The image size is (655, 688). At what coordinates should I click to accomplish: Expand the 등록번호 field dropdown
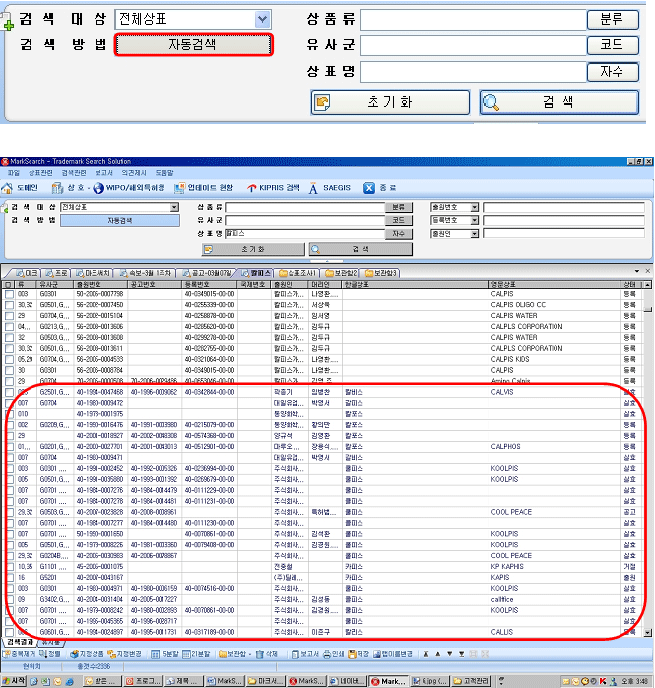click(474, 220)
